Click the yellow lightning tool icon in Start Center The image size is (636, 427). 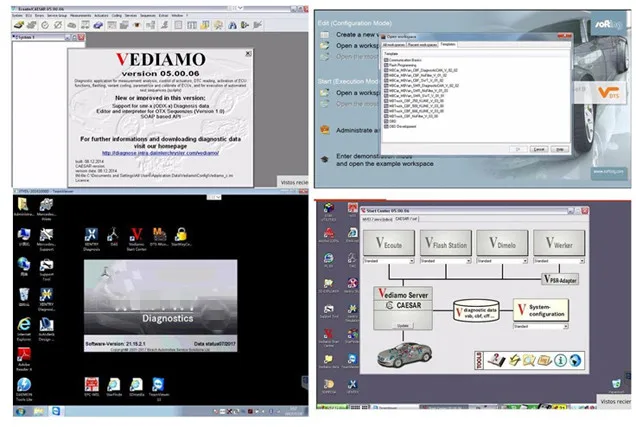(x=514, y=360)
